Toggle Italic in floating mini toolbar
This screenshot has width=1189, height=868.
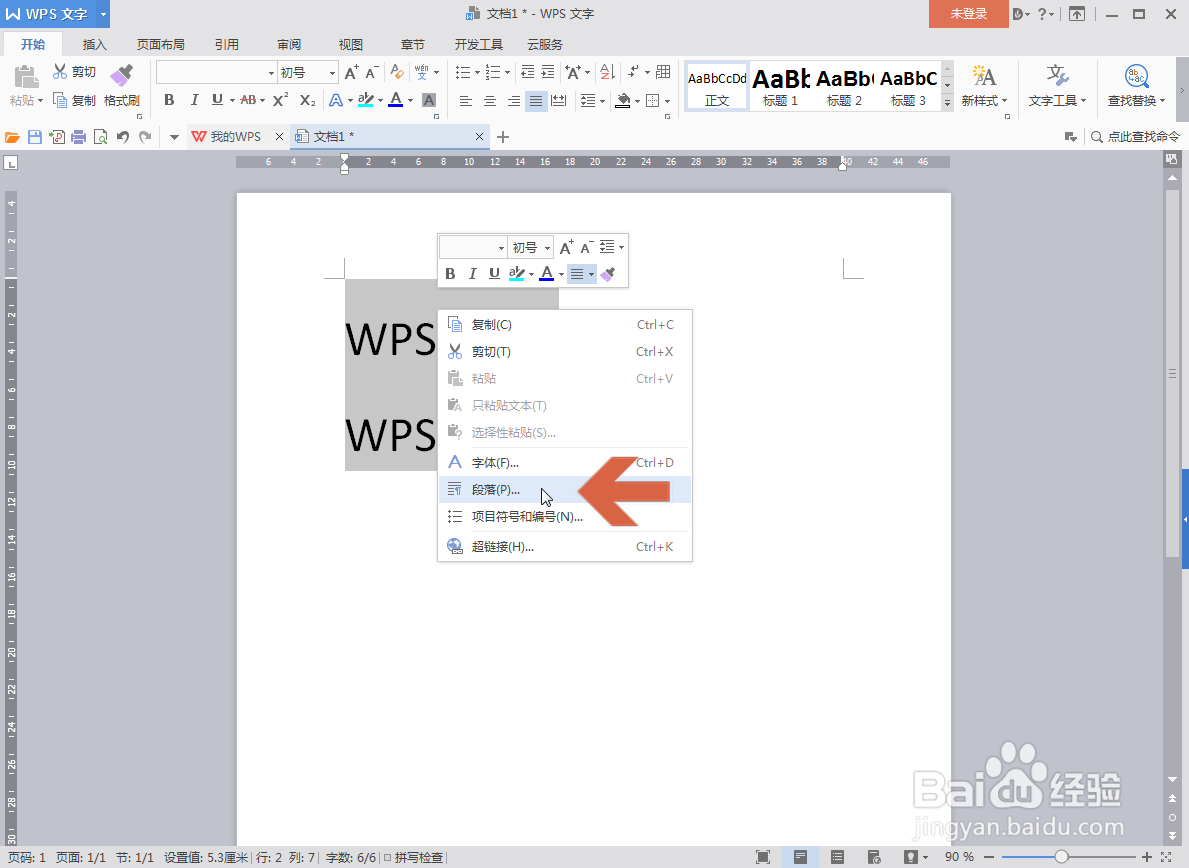click(x=472, y=274)
